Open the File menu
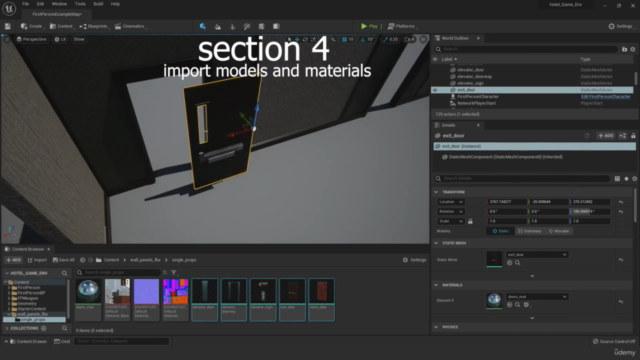This screenshot has height=360, width=640. pyautogui.click(x=25, y=4)
